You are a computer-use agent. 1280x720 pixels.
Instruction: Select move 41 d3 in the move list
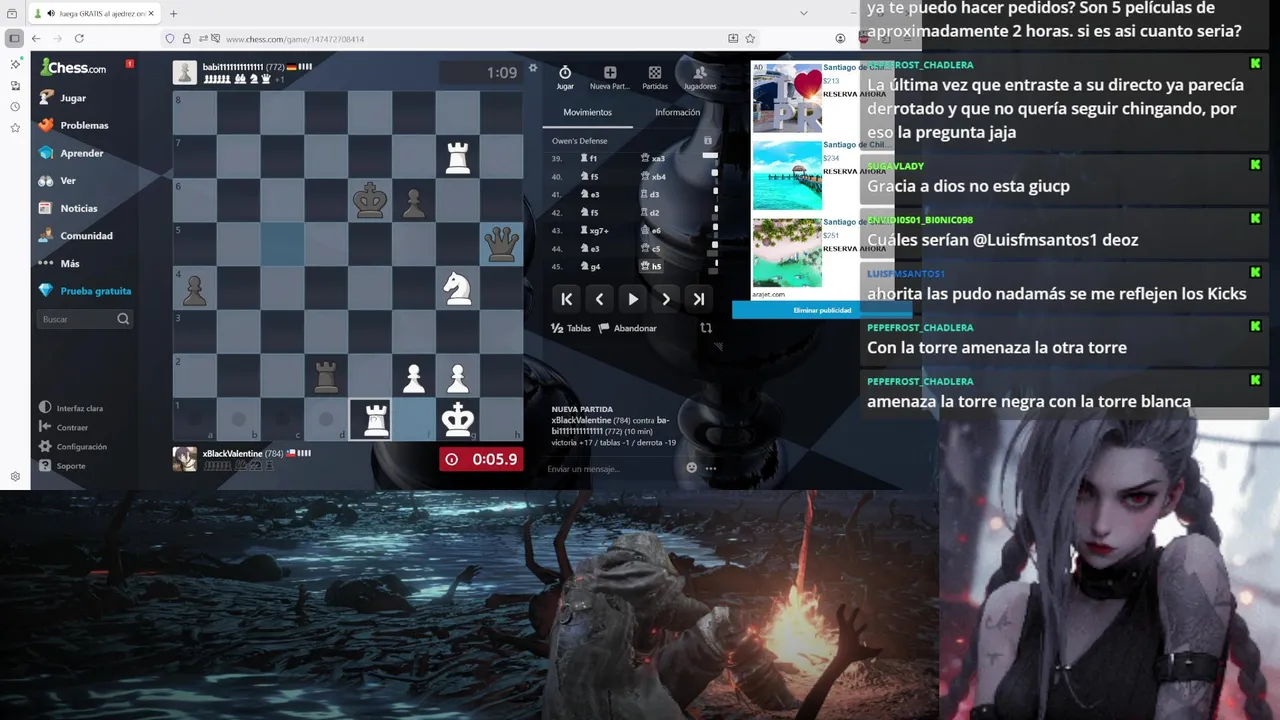pyautogui.click(x=650, y=194)
